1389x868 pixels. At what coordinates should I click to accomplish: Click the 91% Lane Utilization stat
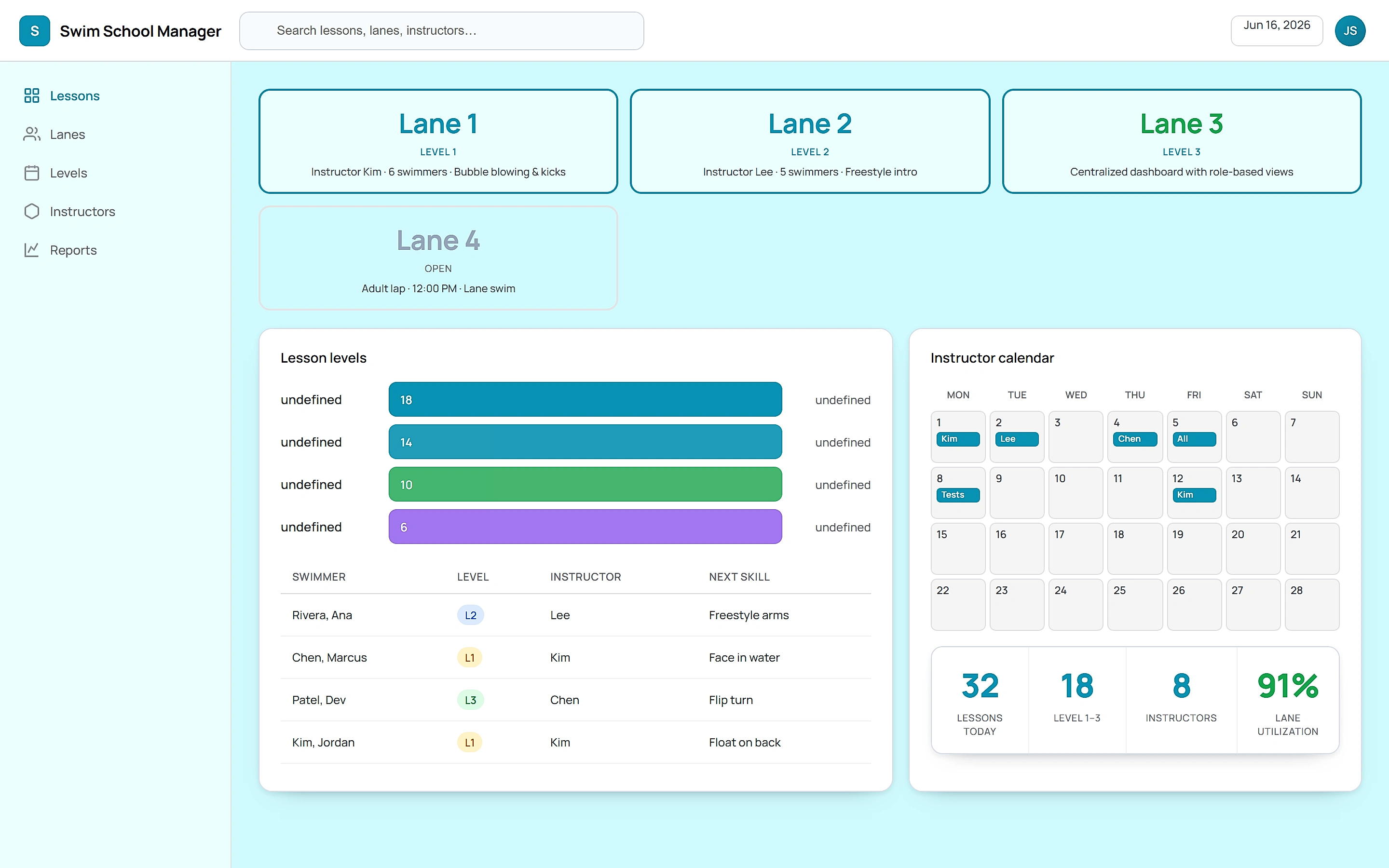point(1287,700)
